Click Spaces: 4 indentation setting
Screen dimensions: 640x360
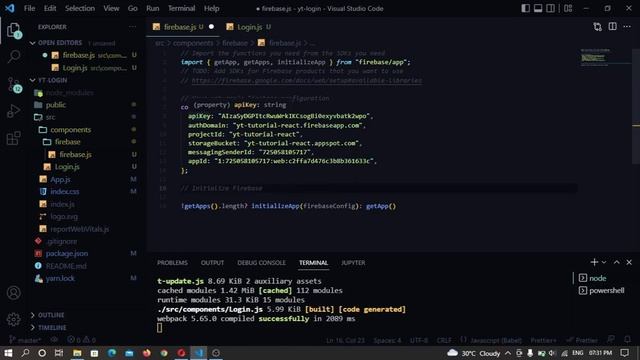coord(387,340)
